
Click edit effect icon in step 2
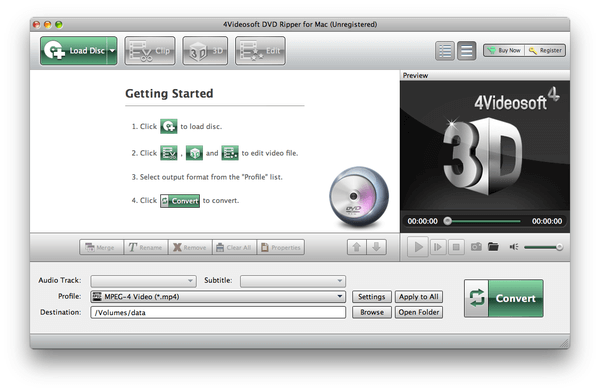(x=230, y=153)
